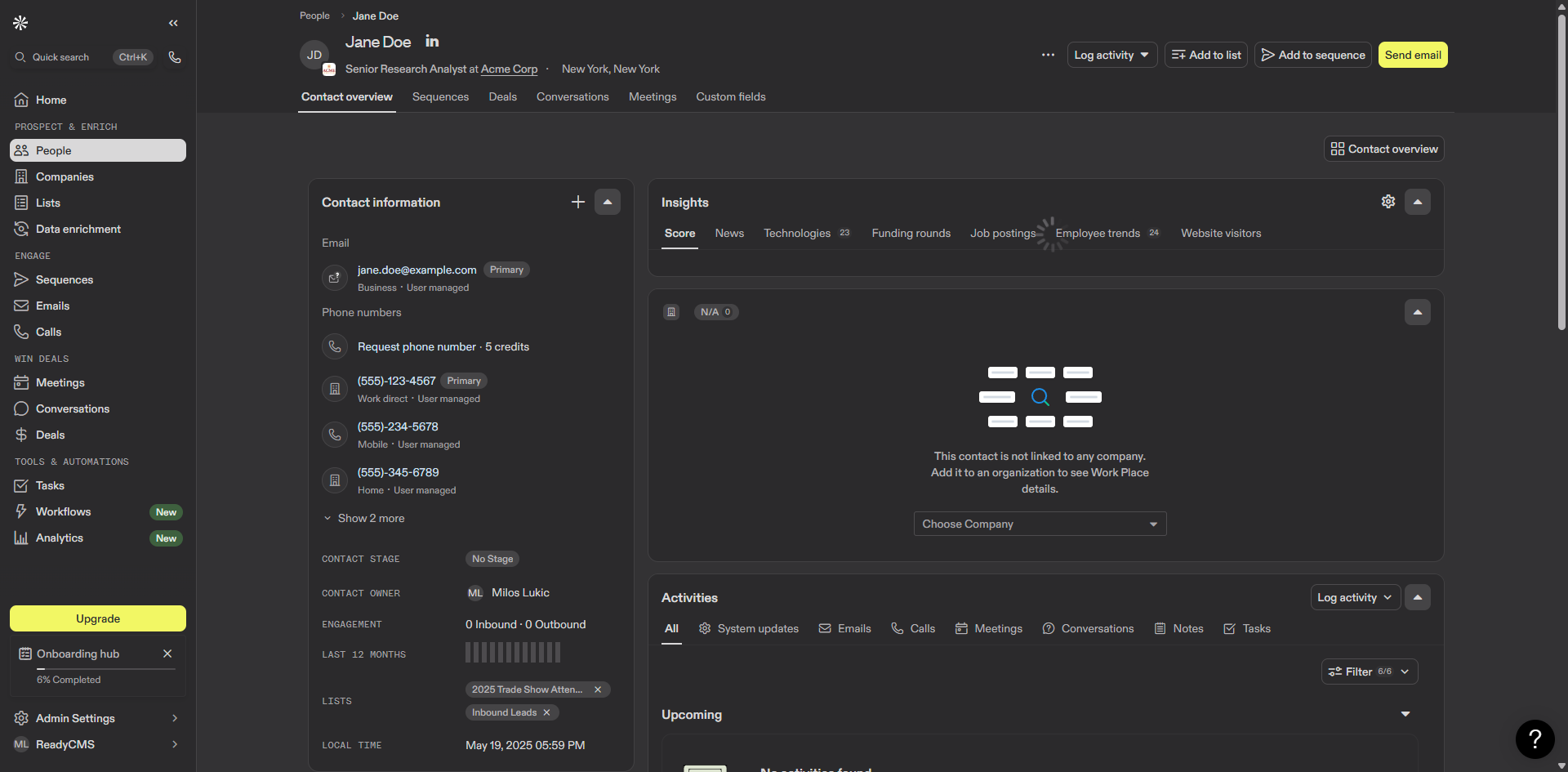Open Log activity dropdown in Activities
1568x772 pixels.
coord(1356,597)
